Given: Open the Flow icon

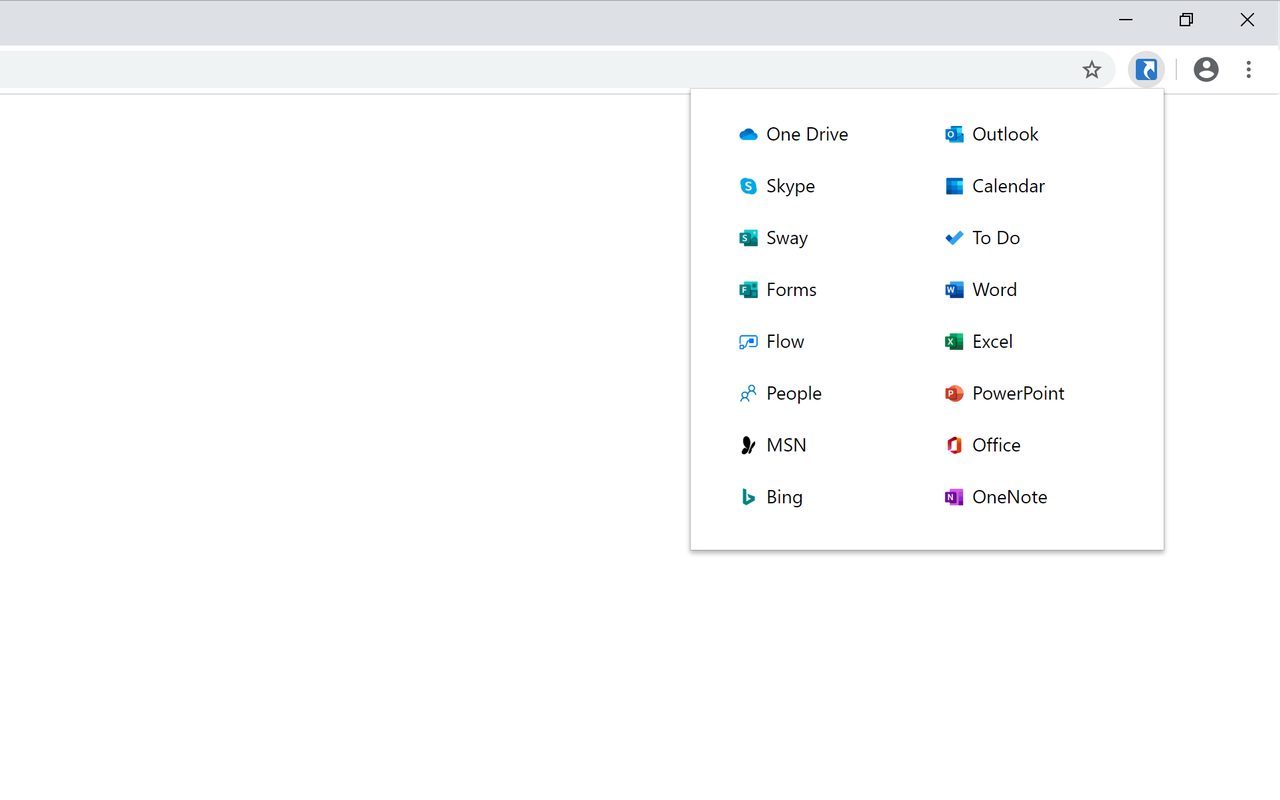Looking at the screenshot, I should [x=748, y=342].
